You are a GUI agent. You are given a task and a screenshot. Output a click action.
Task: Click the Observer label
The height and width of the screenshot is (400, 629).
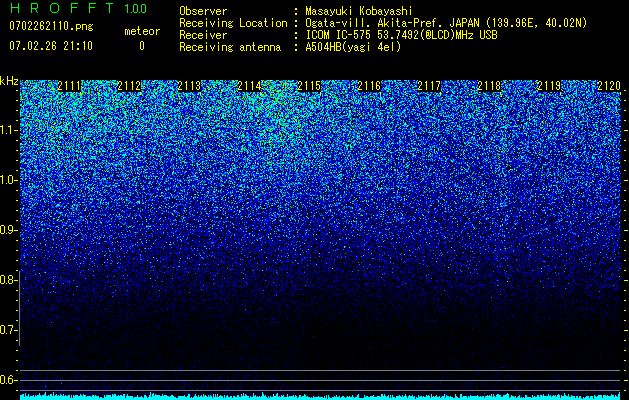point(203,11)
